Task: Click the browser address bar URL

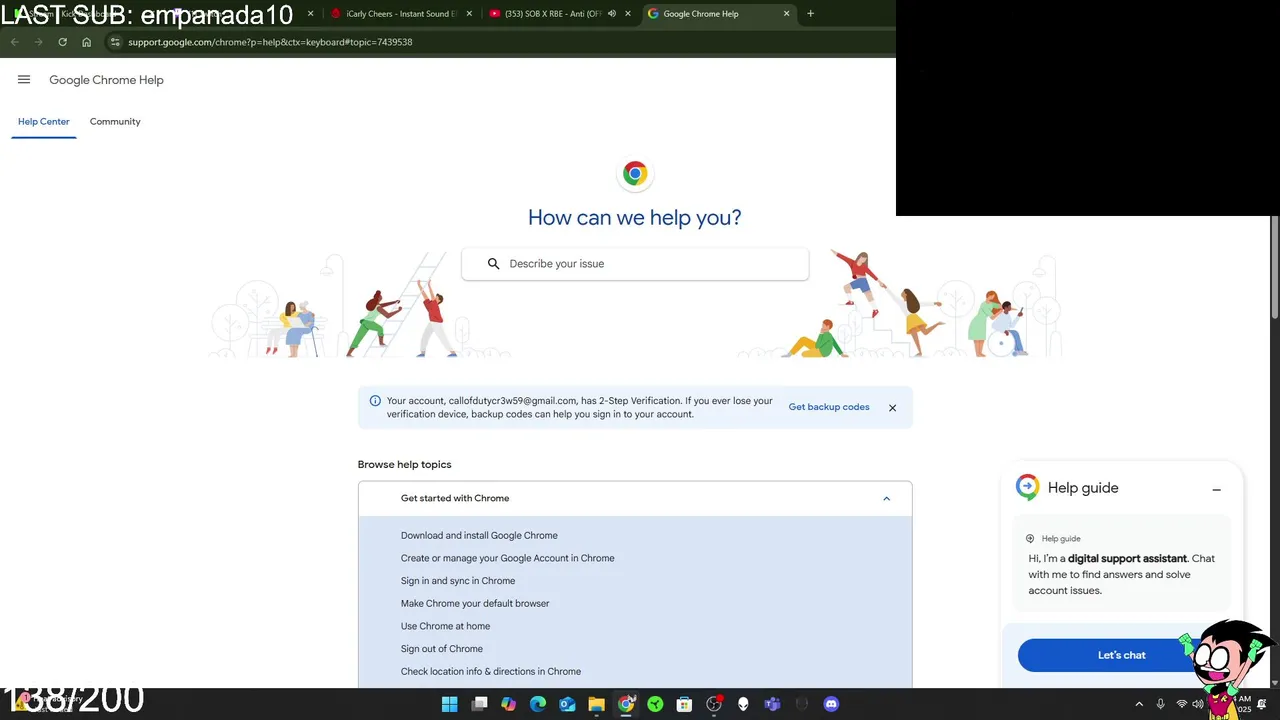Action: pos(270,42)
